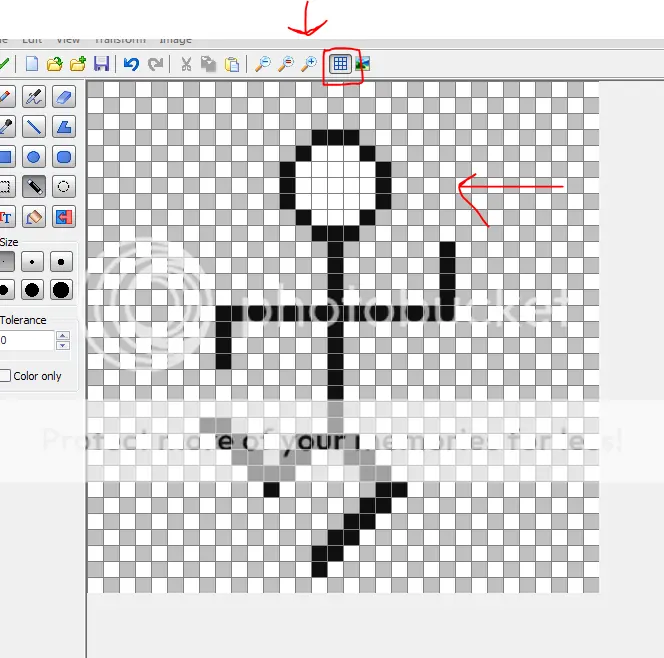Undo the last action
This screenshot has width=664, height=658.
tap(131, 64)
